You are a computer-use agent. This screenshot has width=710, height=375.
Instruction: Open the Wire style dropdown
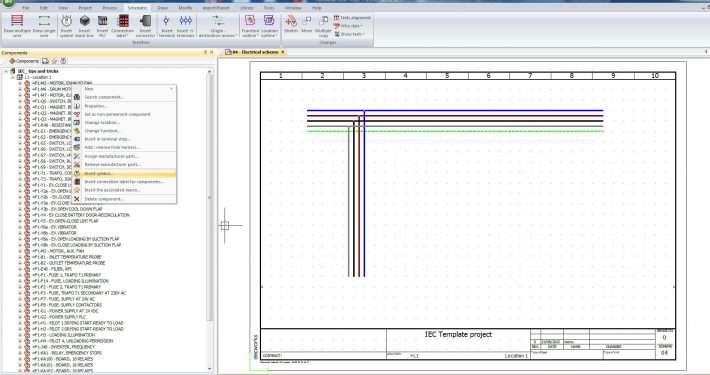349,26
